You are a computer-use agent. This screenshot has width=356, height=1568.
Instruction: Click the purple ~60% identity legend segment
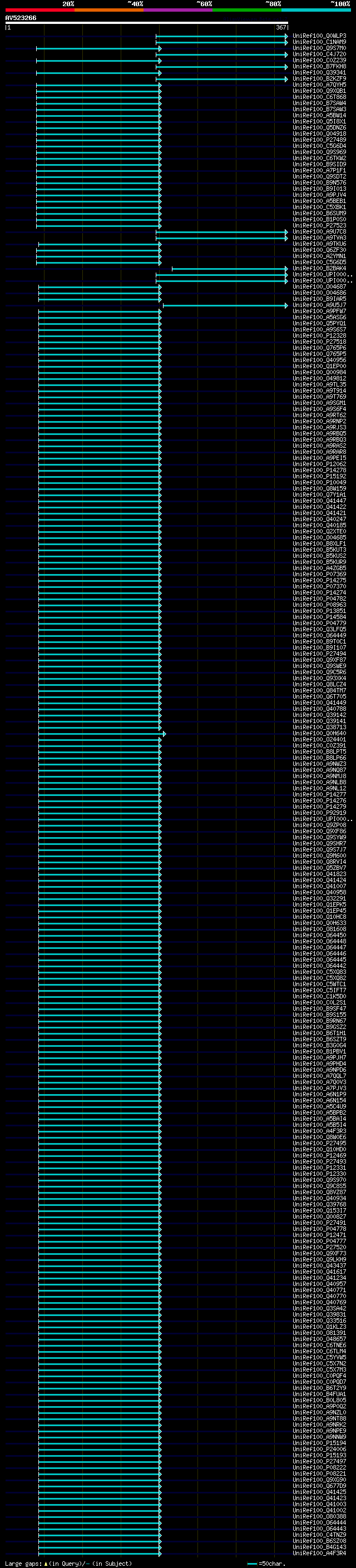(x=179, y=11)
